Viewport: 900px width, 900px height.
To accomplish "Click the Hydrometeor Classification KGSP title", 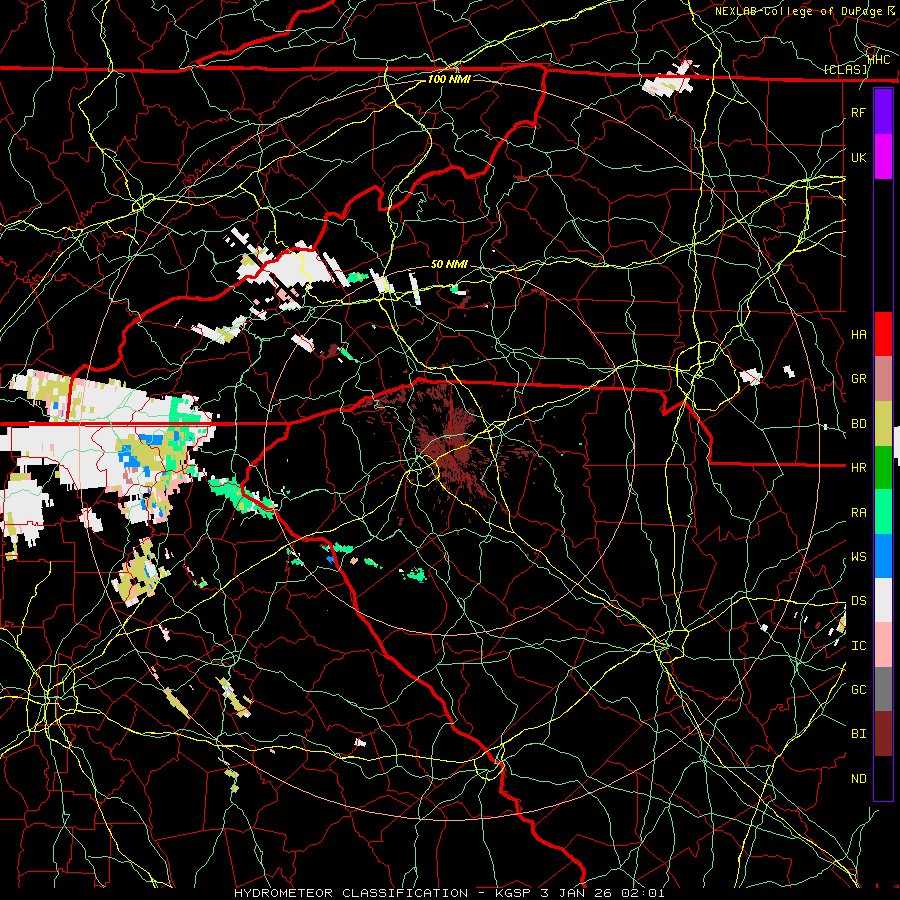I will click(x=449, y=893).
